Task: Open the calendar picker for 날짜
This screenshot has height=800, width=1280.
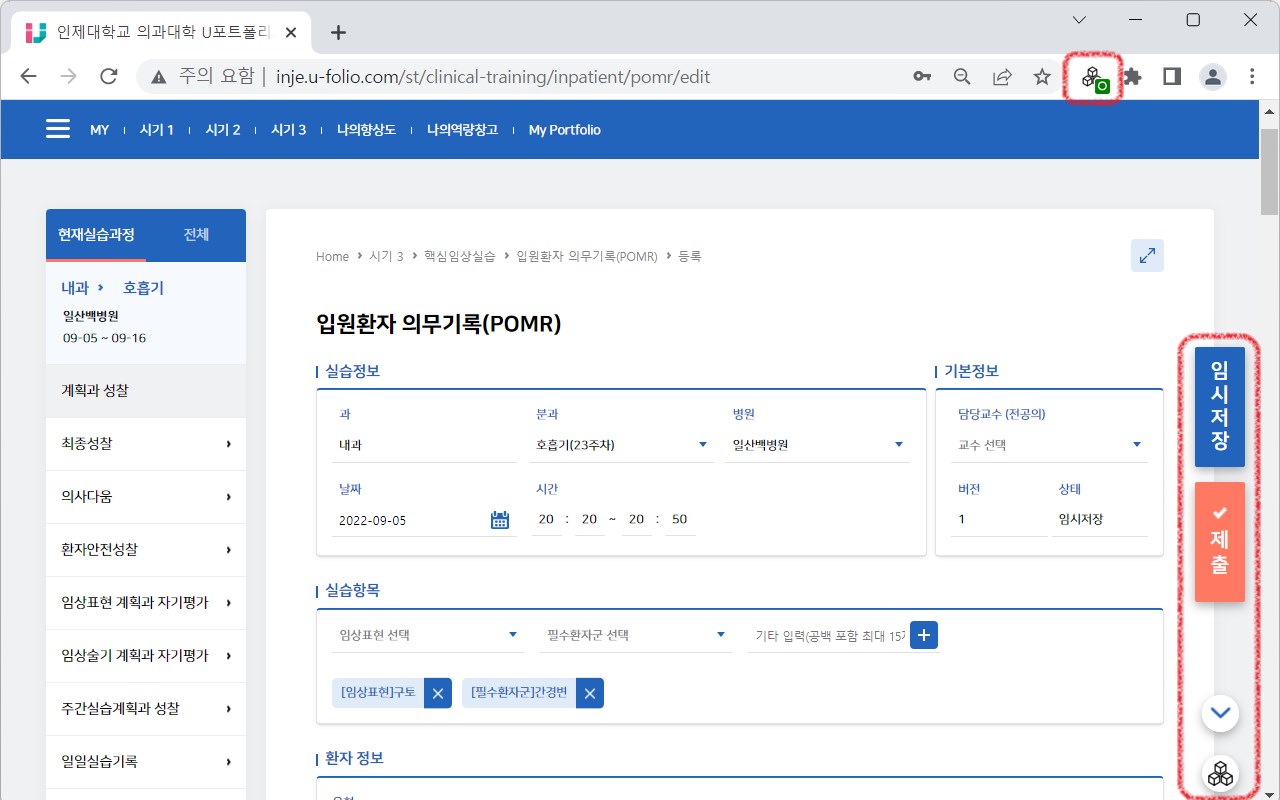Action: click(500, 520)
